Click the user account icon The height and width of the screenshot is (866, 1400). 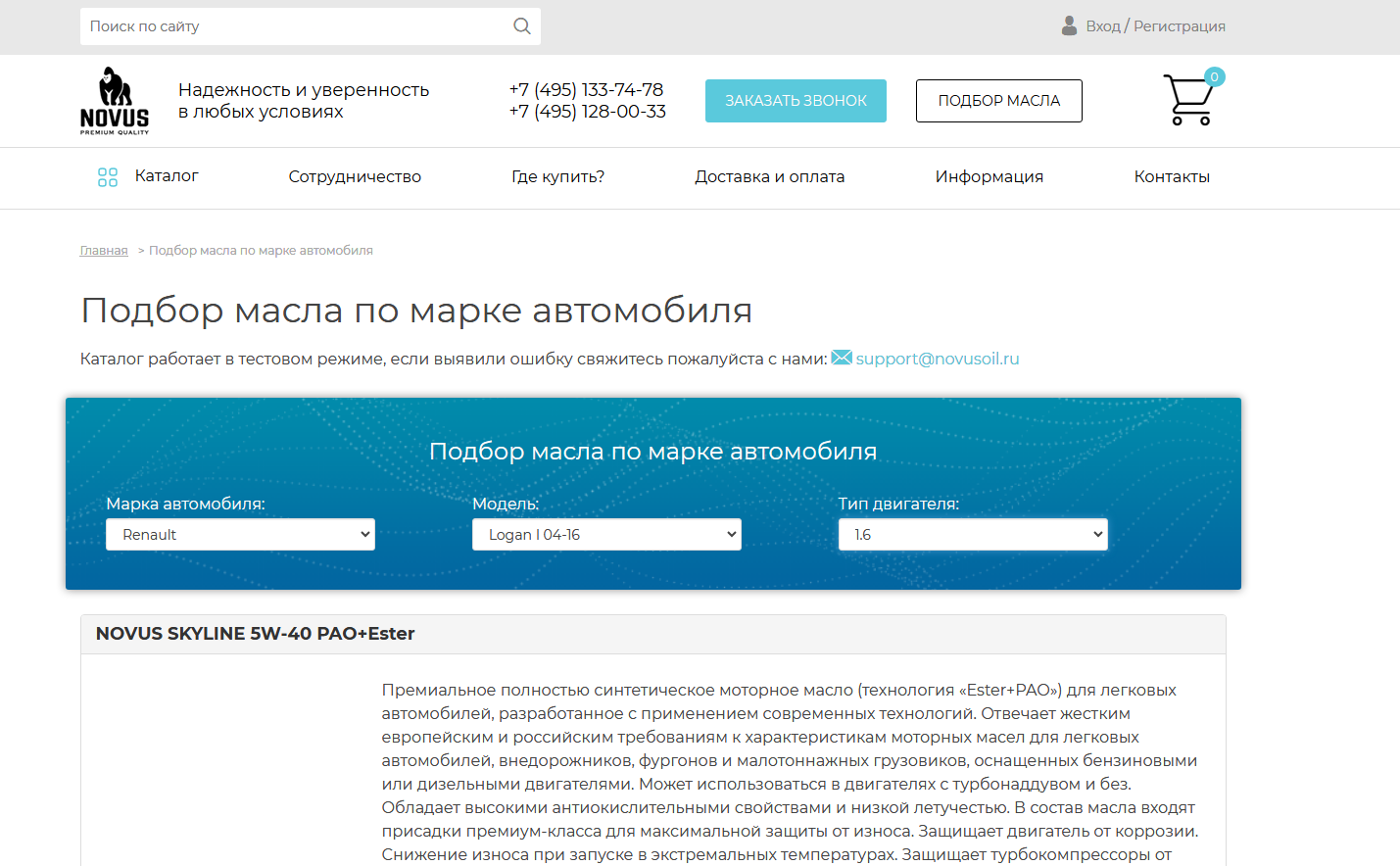(1069, 25)
